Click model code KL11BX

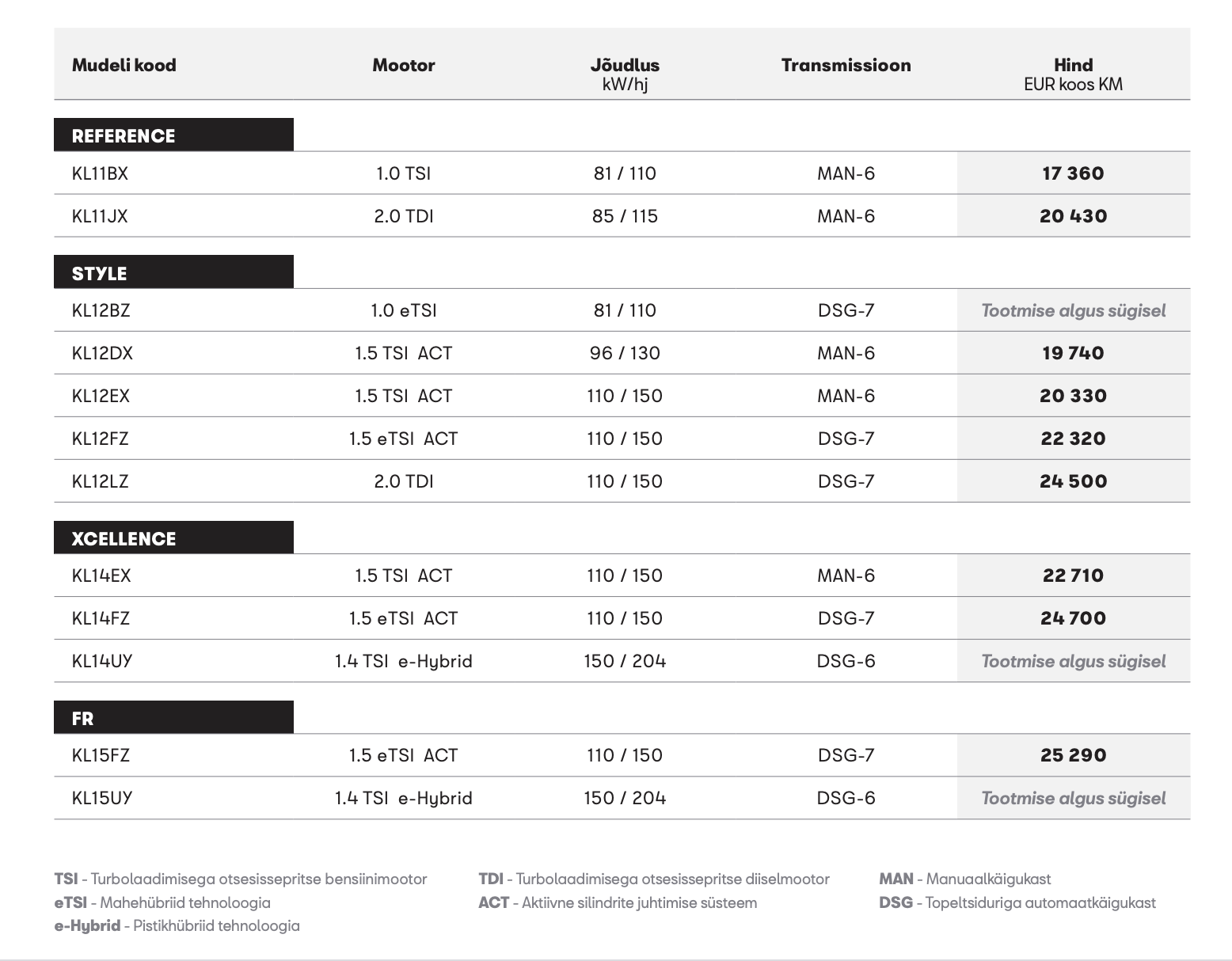100,173
